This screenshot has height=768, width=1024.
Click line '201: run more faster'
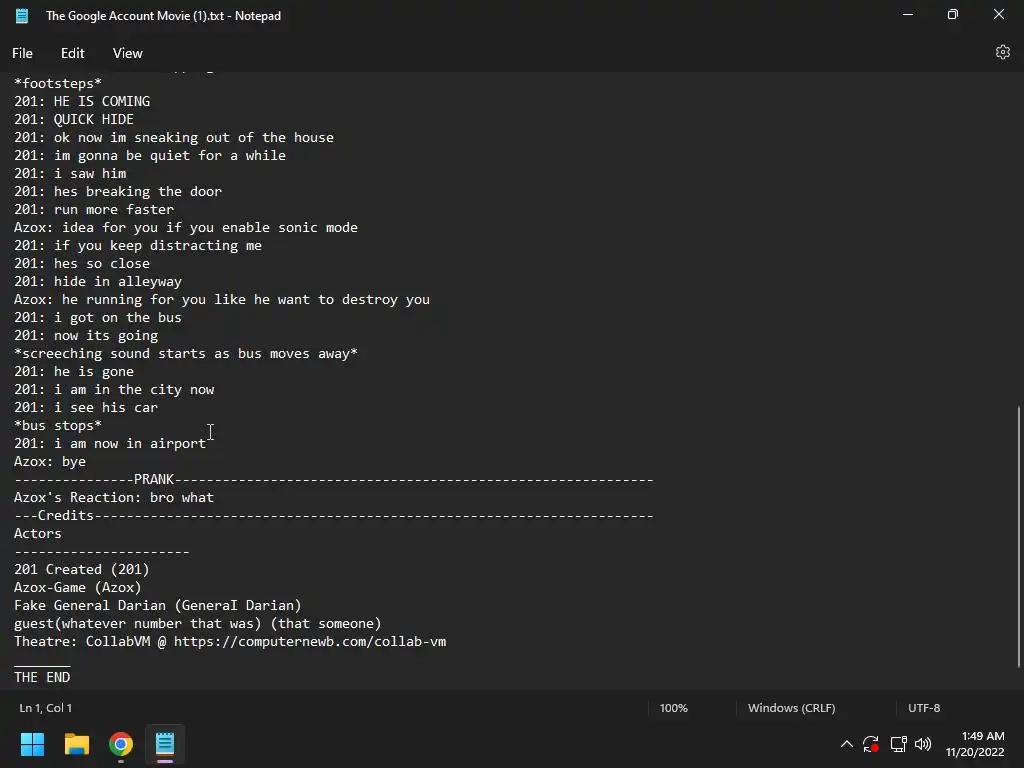point(94,210)
